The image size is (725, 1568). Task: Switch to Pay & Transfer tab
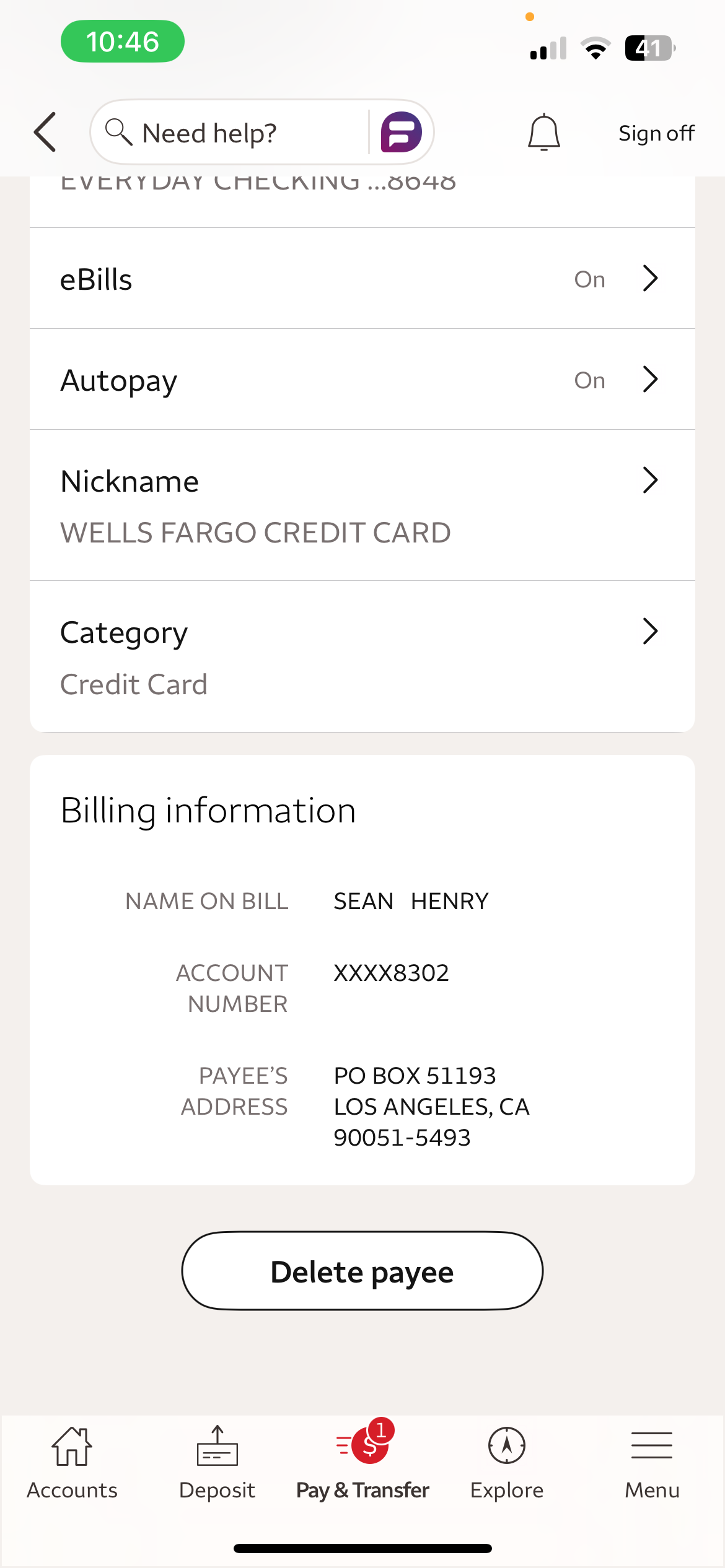coord(362,1461)
